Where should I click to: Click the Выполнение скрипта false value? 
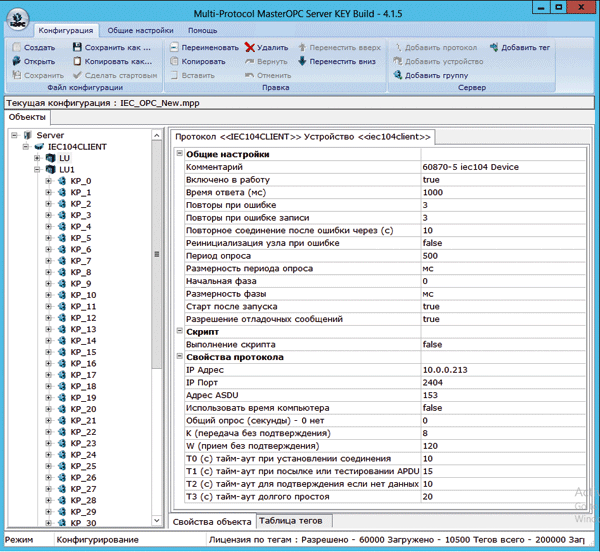click(503, 345)
